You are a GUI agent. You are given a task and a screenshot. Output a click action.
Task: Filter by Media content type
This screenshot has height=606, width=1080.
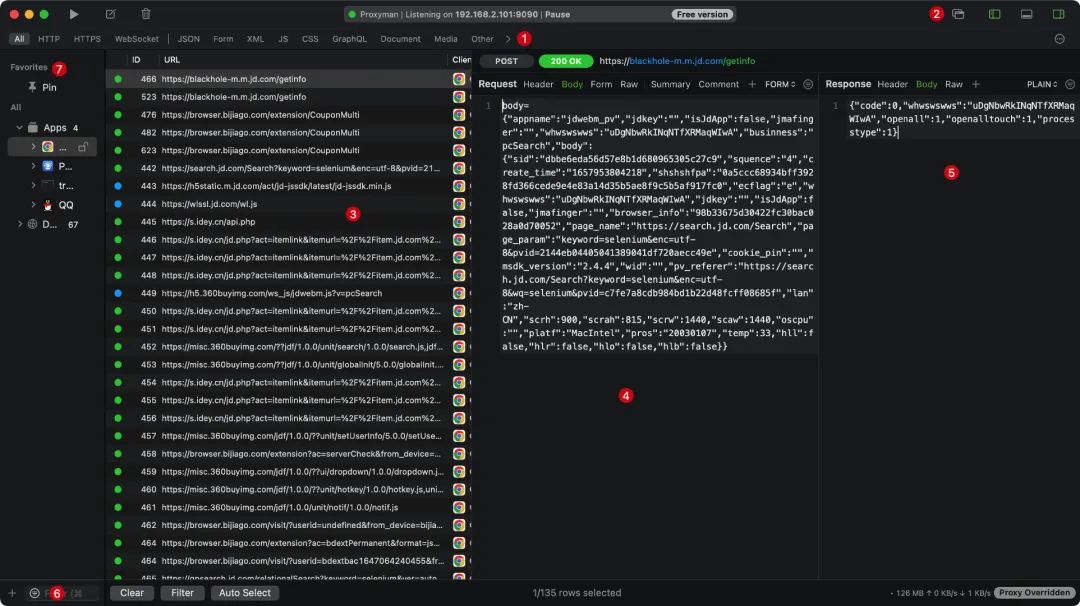point(446,39)
